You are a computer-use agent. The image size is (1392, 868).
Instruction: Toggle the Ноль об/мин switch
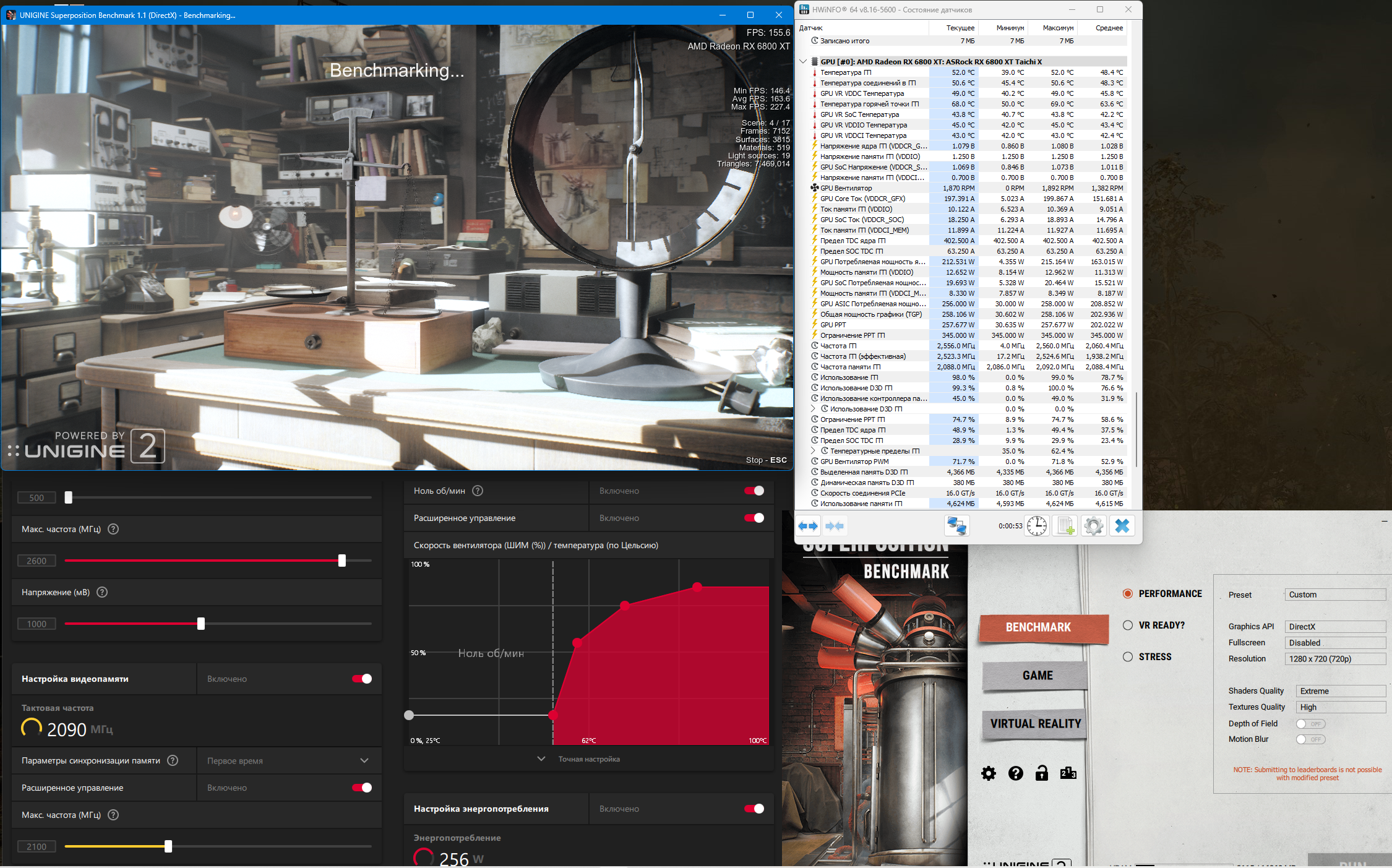[754, 491]
